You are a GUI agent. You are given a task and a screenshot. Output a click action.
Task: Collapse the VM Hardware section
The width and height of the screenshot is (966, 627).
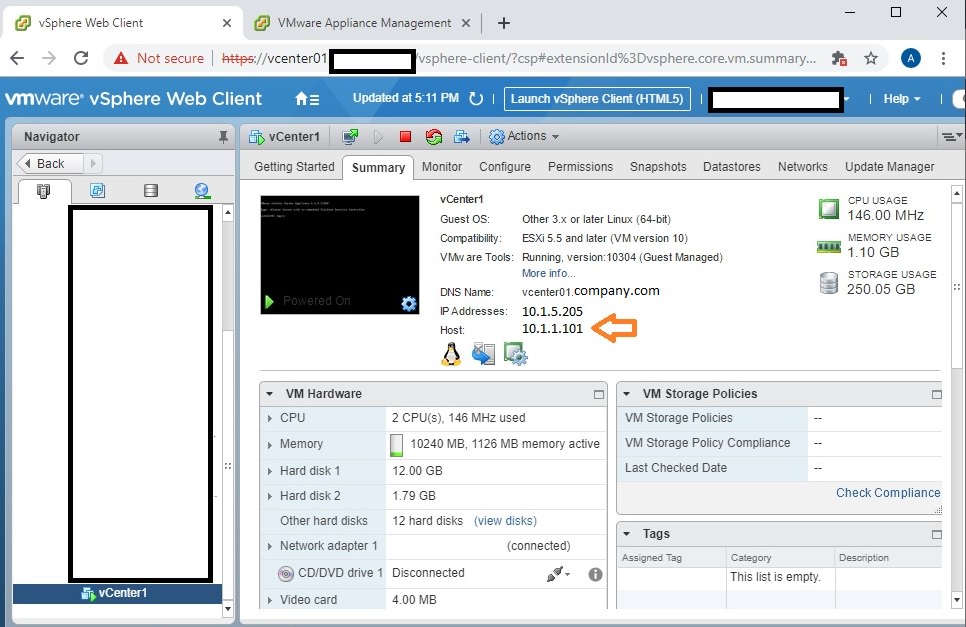point(269,394)
